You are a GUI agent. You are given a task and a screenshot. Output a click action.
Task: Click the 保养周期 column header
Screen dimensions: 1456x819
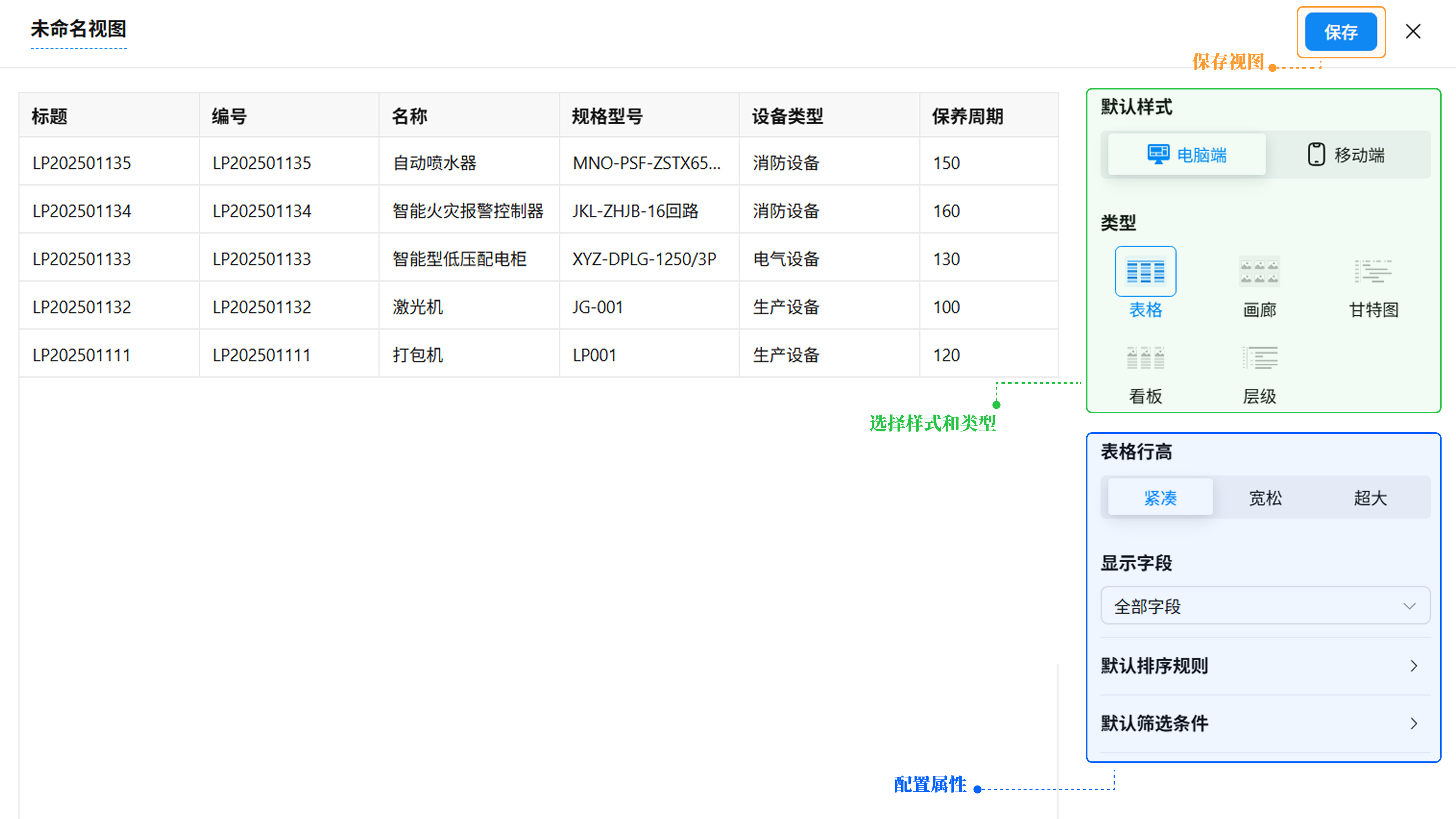click(x=967, y=116)
